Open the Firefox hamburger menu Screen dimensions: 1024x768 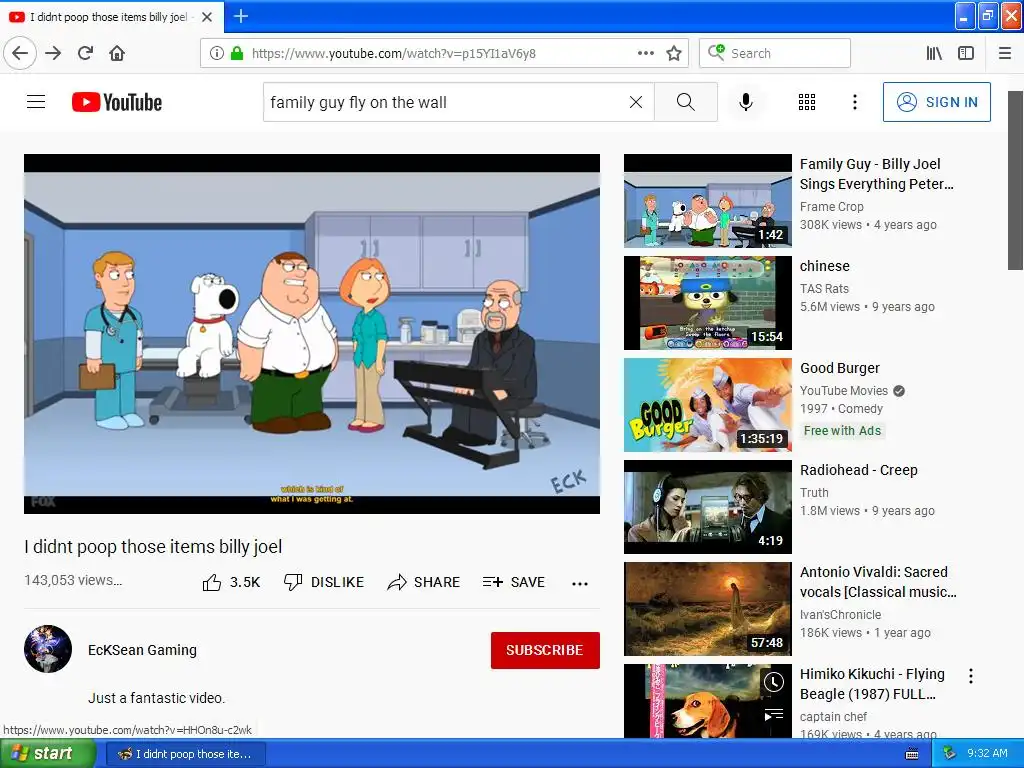(1005, 54)
